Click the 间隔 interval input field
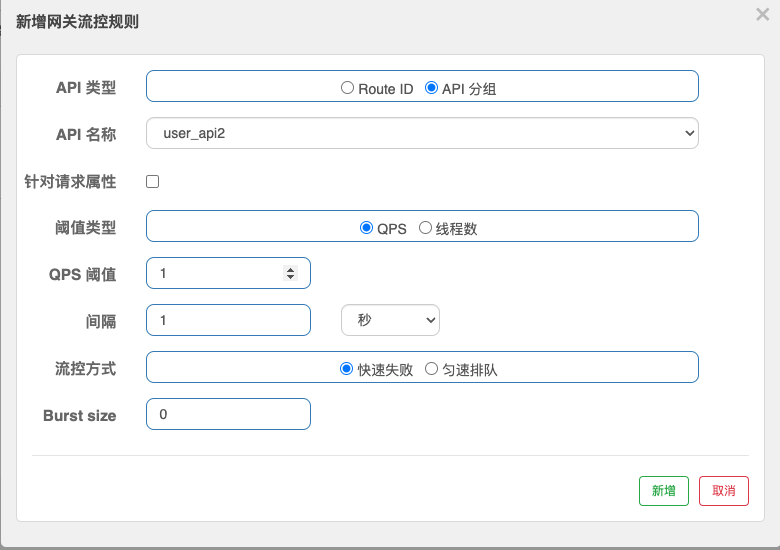The width and height of the screenshot is (780, 550). pyautogui.click(x=228, y=320)
